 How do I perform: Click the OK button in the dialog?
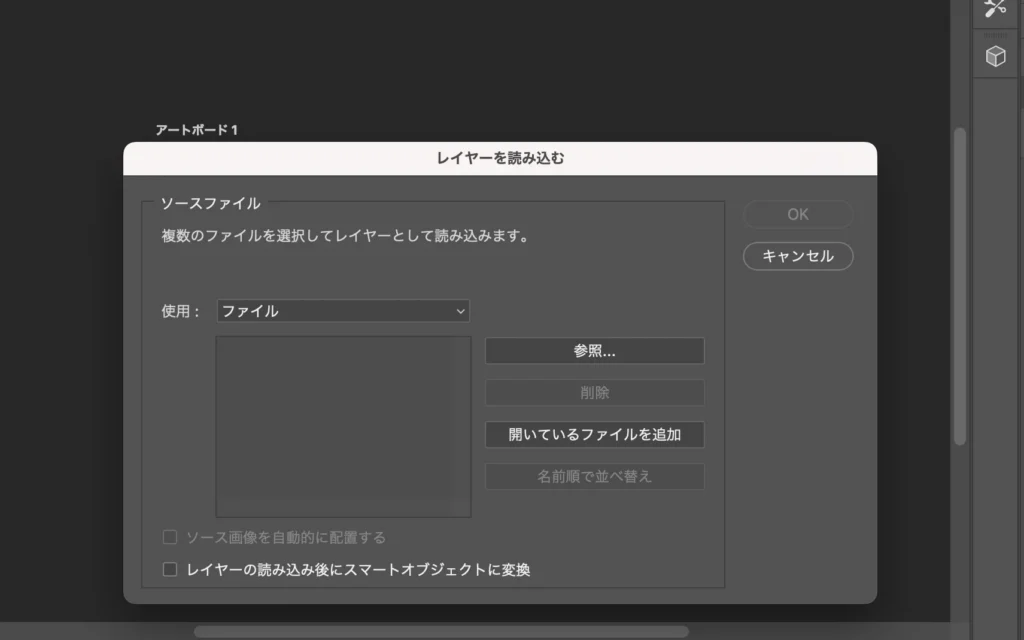click(x=797, y=214)
